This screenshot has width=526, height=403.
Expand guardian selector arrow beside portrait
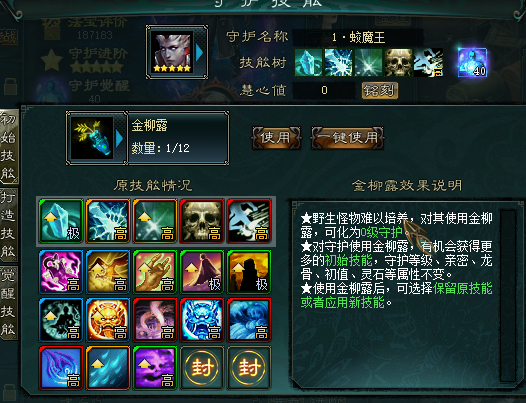[199, 53]
